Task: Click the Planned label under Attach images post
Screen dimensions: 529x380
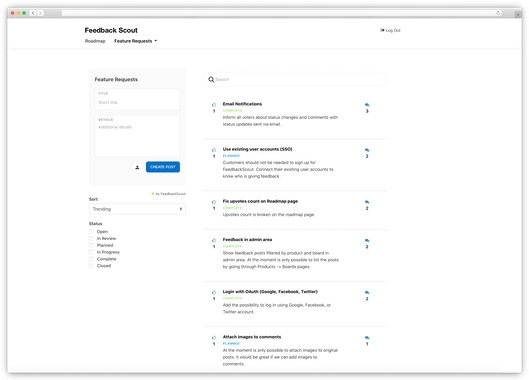Action: click(231, 344)
